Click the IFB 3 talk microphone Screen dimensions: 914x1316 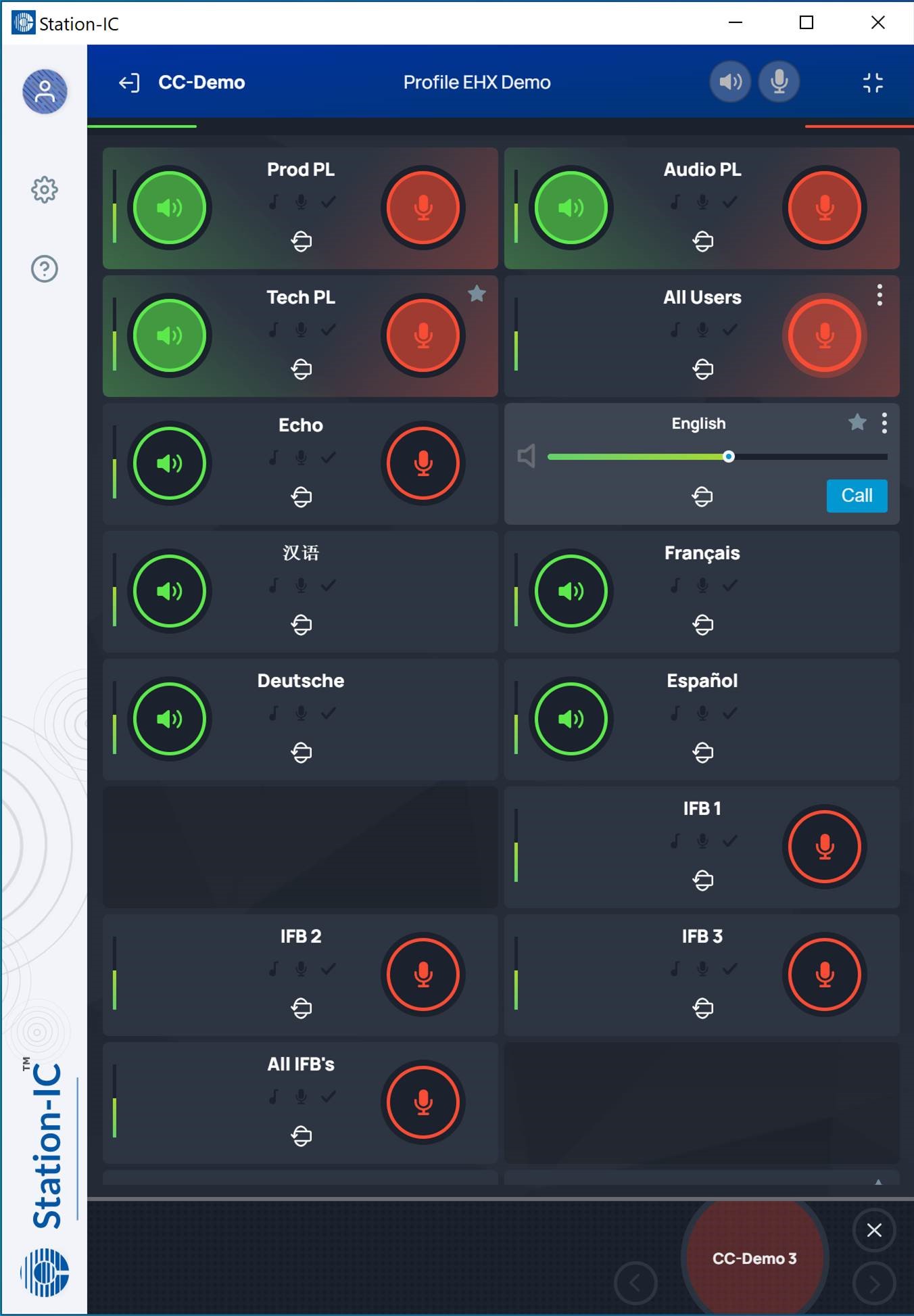(825, 974)
